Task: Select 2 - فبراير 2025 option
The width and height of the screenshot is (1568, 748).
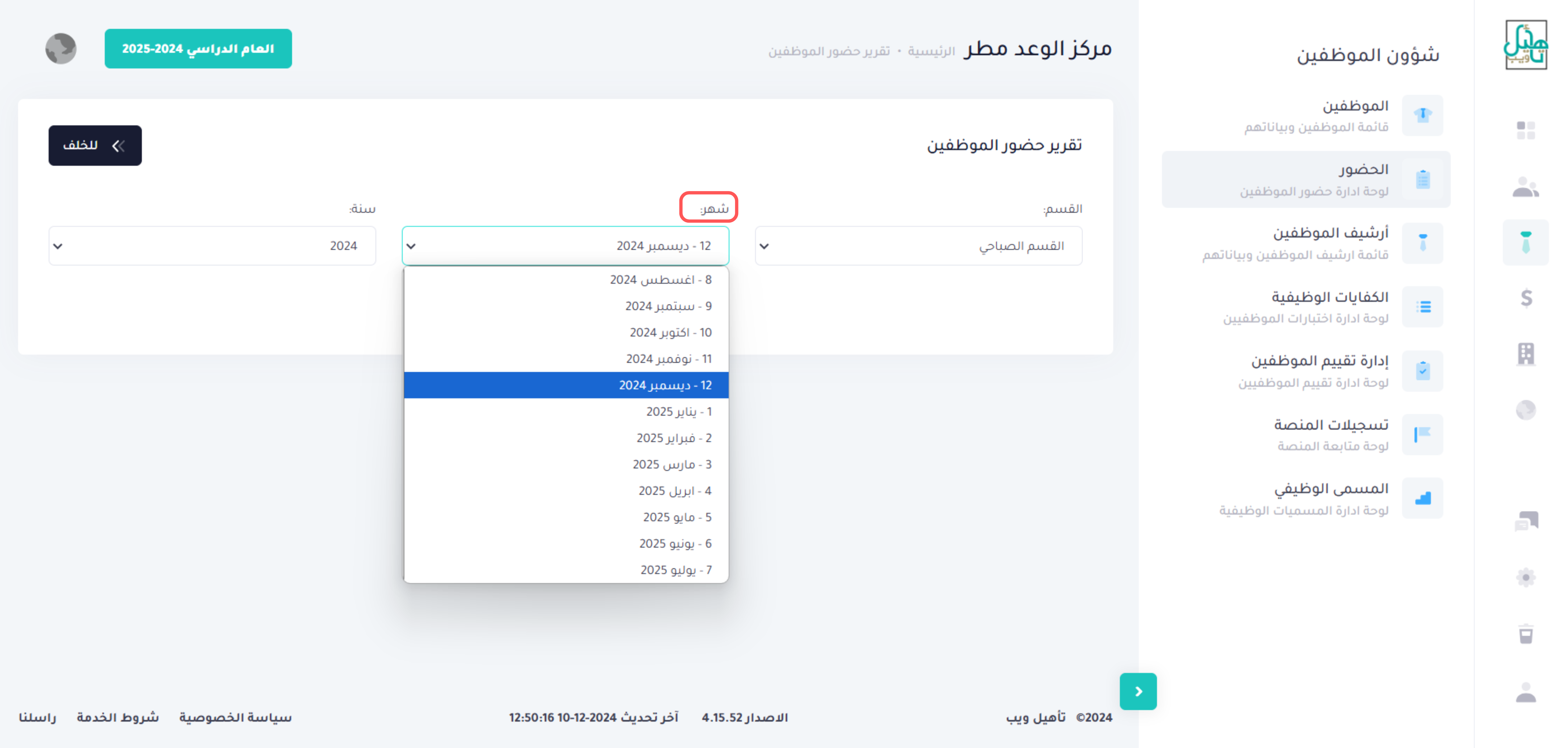Action: tap(566, 438)
